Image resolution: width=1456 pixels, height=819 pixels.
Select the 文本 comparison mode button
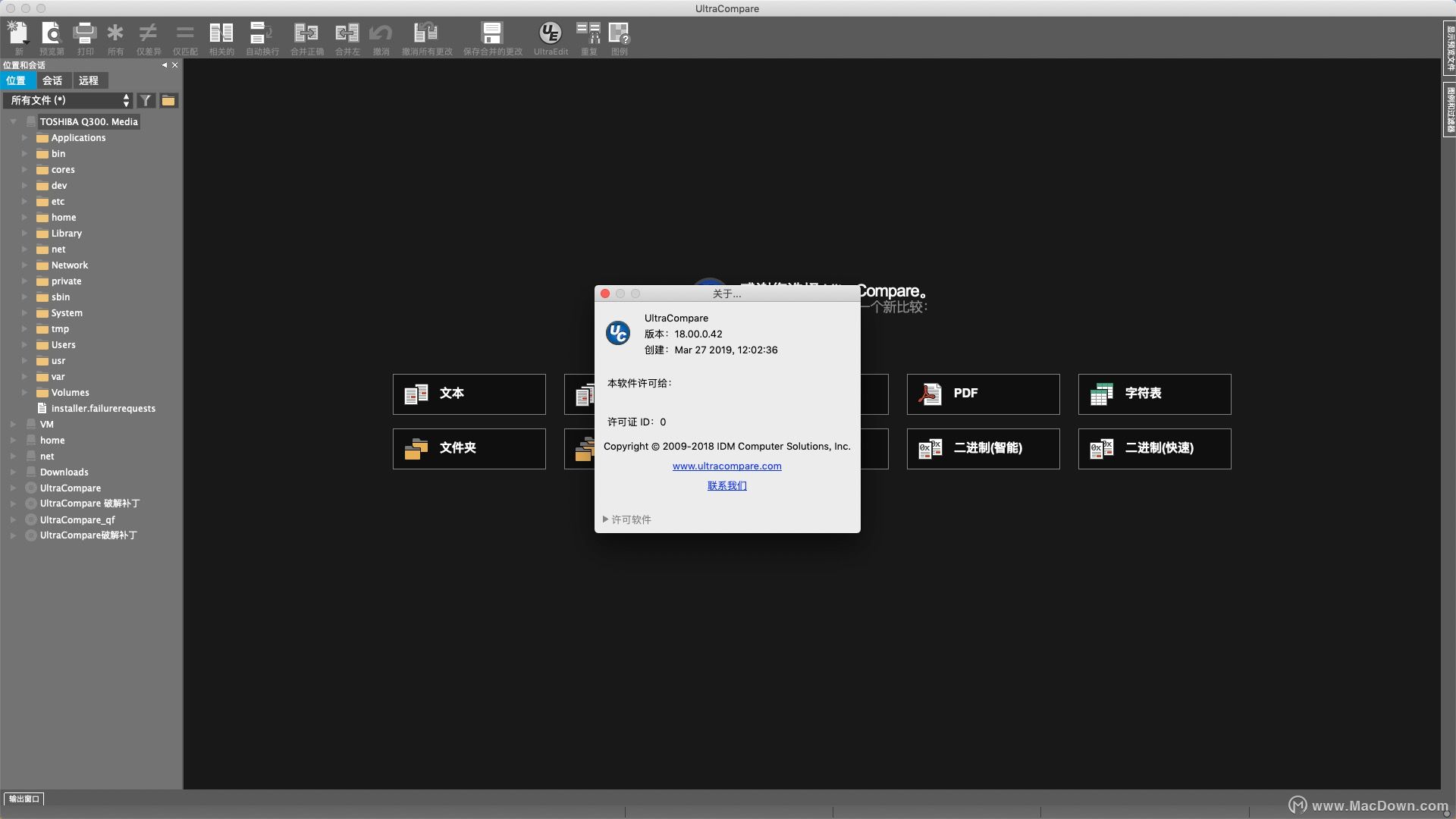(x=468, y=392)
